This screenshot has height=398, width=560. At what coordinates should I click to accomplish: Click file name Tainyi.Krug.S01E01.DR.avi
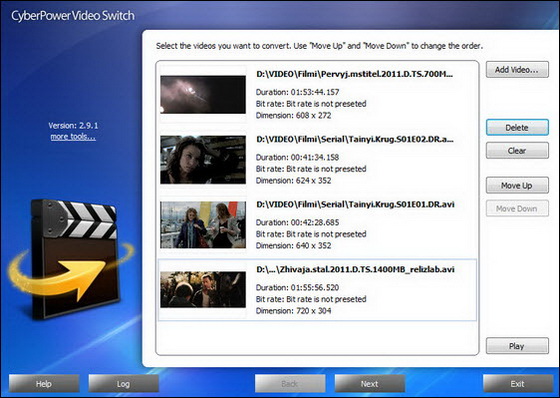pos(355,204)
